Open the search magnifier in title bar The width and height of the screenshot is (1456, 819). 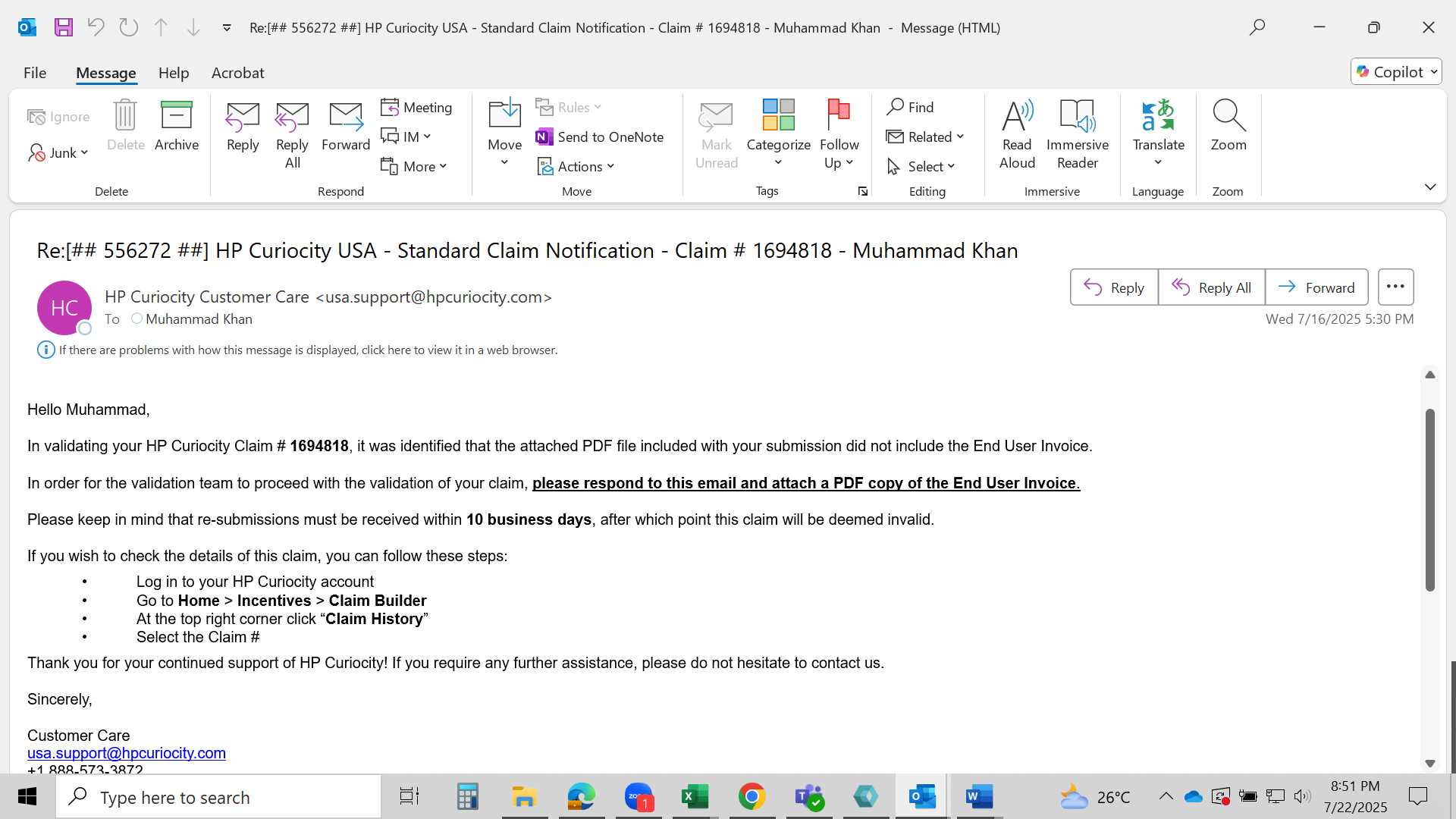[x=1257, y=27]
